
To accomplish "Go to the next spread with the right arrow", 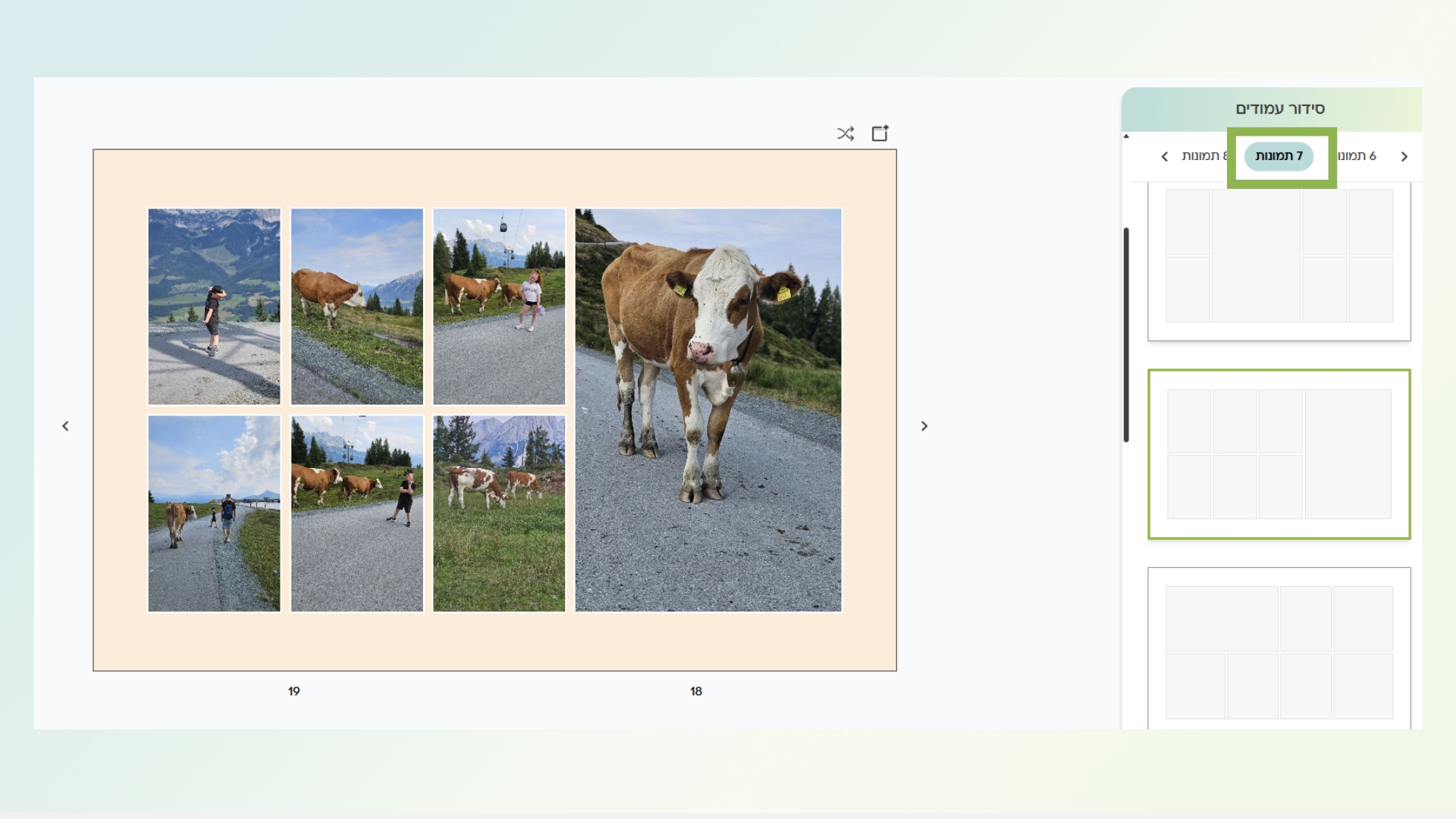I will [924, 426].
